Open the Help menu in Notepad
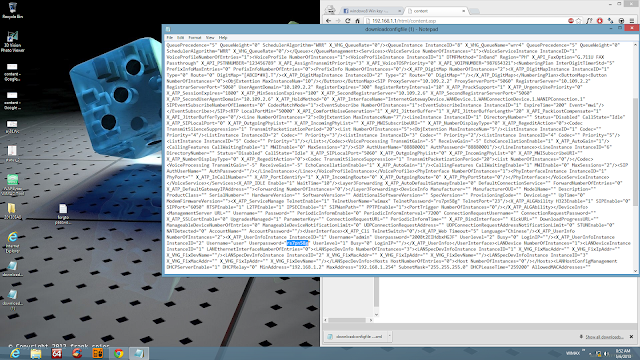The image size is (640, 360). tap(223, 38)
